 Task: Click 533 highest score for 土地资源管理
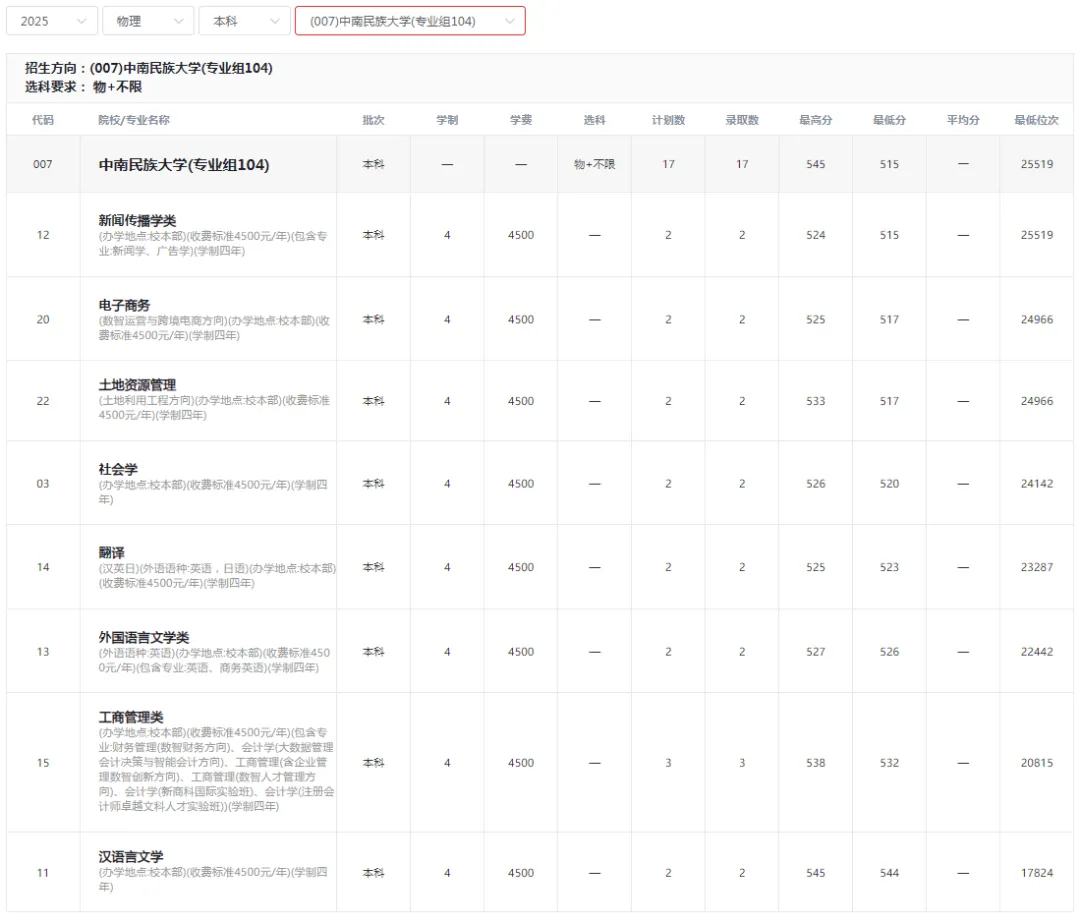[816, 401]
